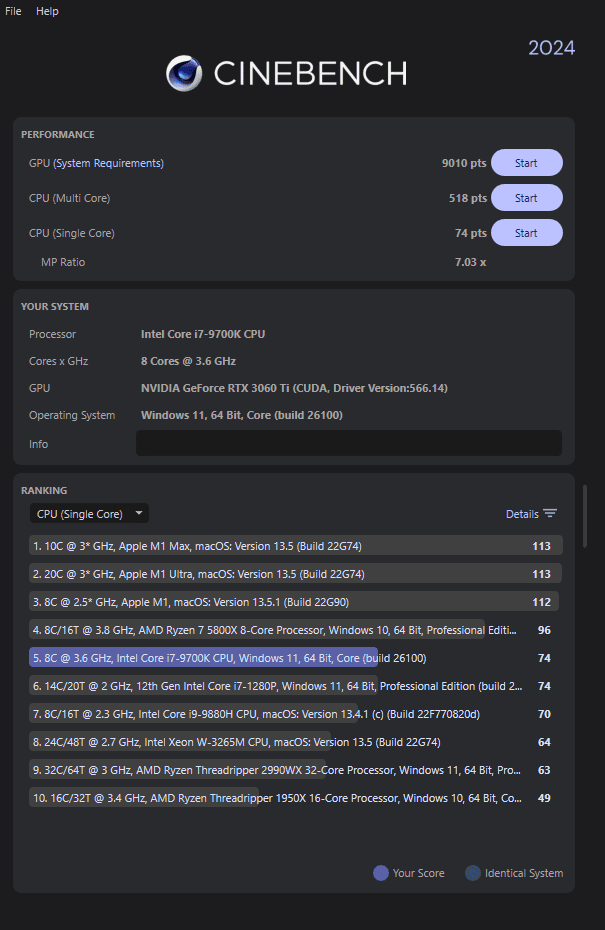Viewport: 605px width, 930px height.
Task: Click the 2024 version label
Action: point(552,48)
